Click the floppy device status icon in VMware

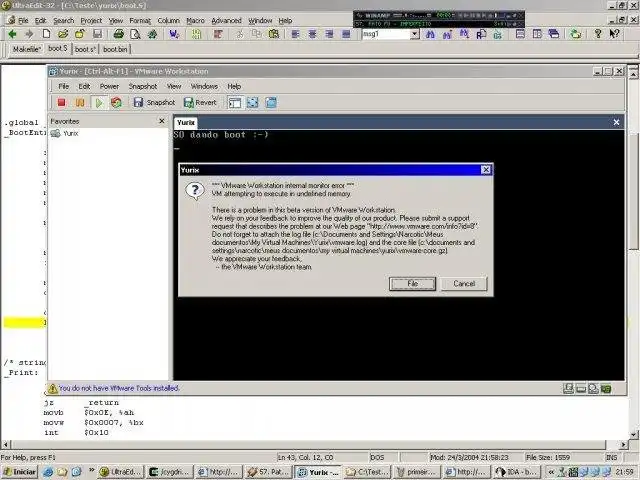click(x=568, y=389)
